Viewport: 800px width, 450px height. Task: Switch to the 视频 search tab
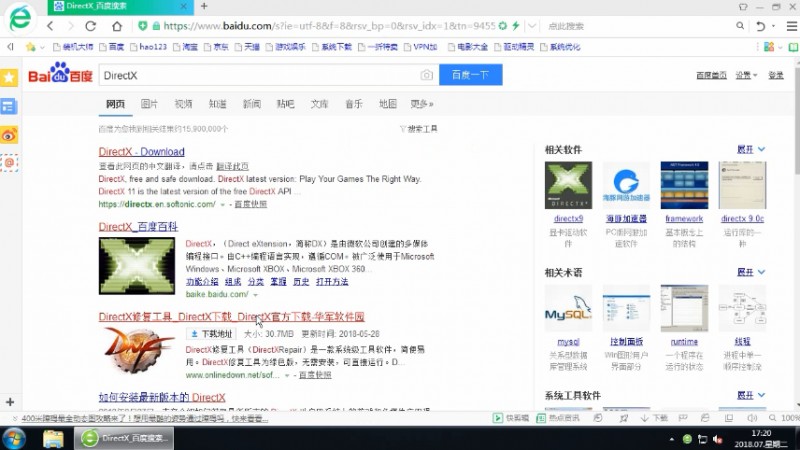tap(183, 104)
